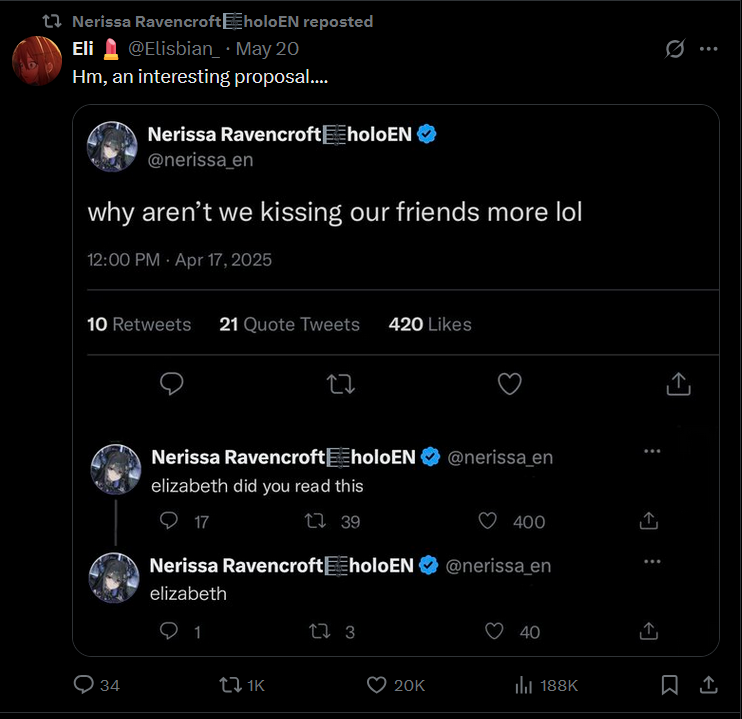View the 420 Likes list
Screen dimensions: 742x719
click(429, 324)
